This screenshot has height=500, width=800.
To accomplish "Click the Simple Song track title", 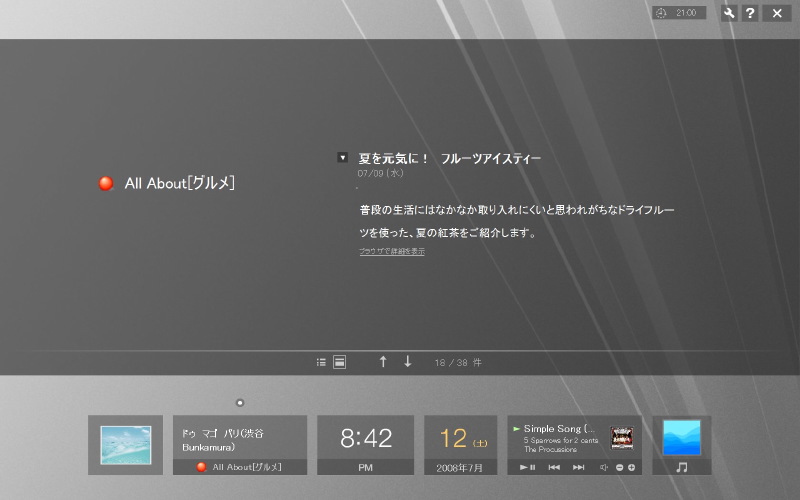I will click(x=559, y=429).
